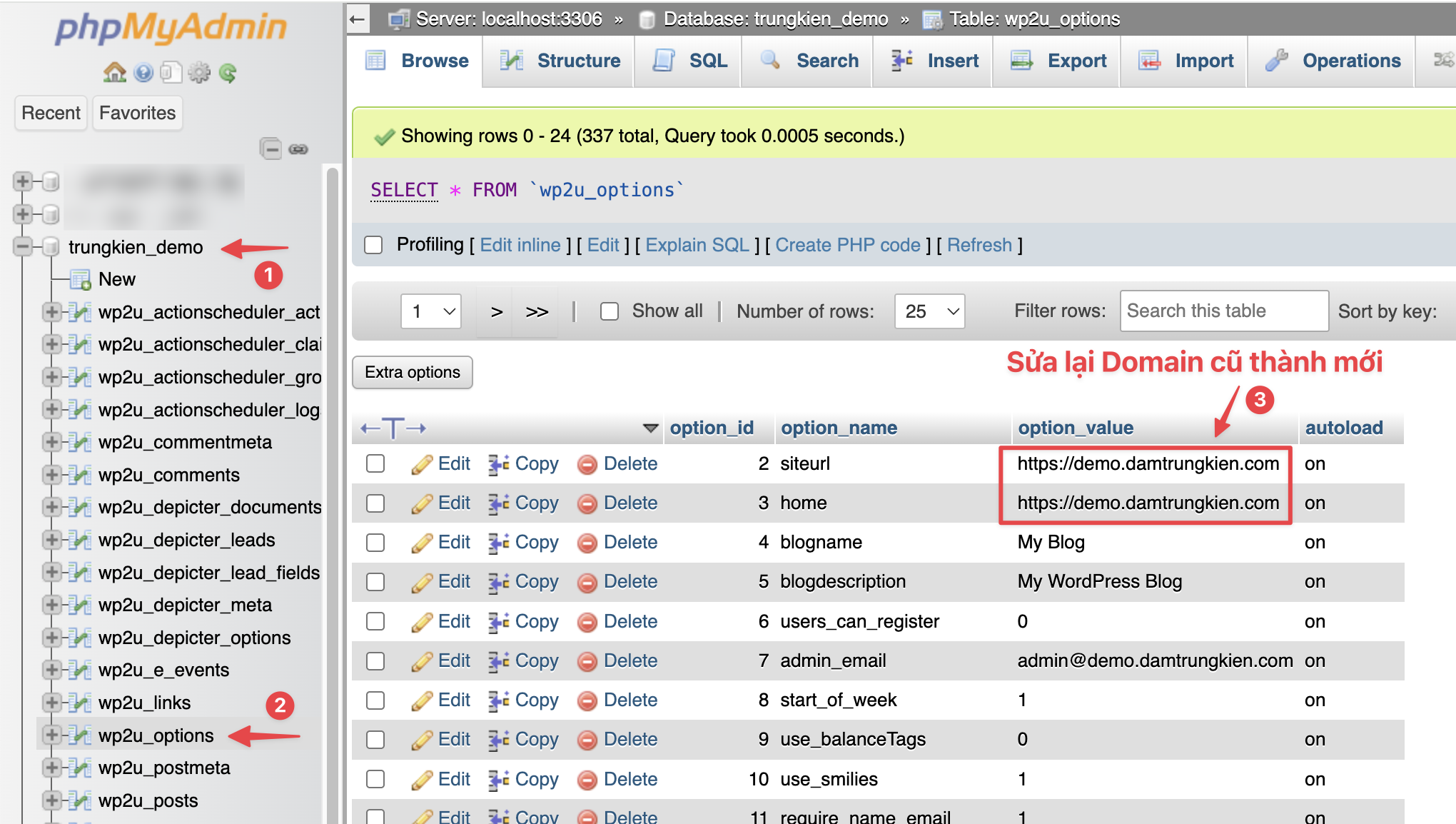Click Copy icon for blogname row
This screenshot has height=824, width=1456.
click(498, 543)
